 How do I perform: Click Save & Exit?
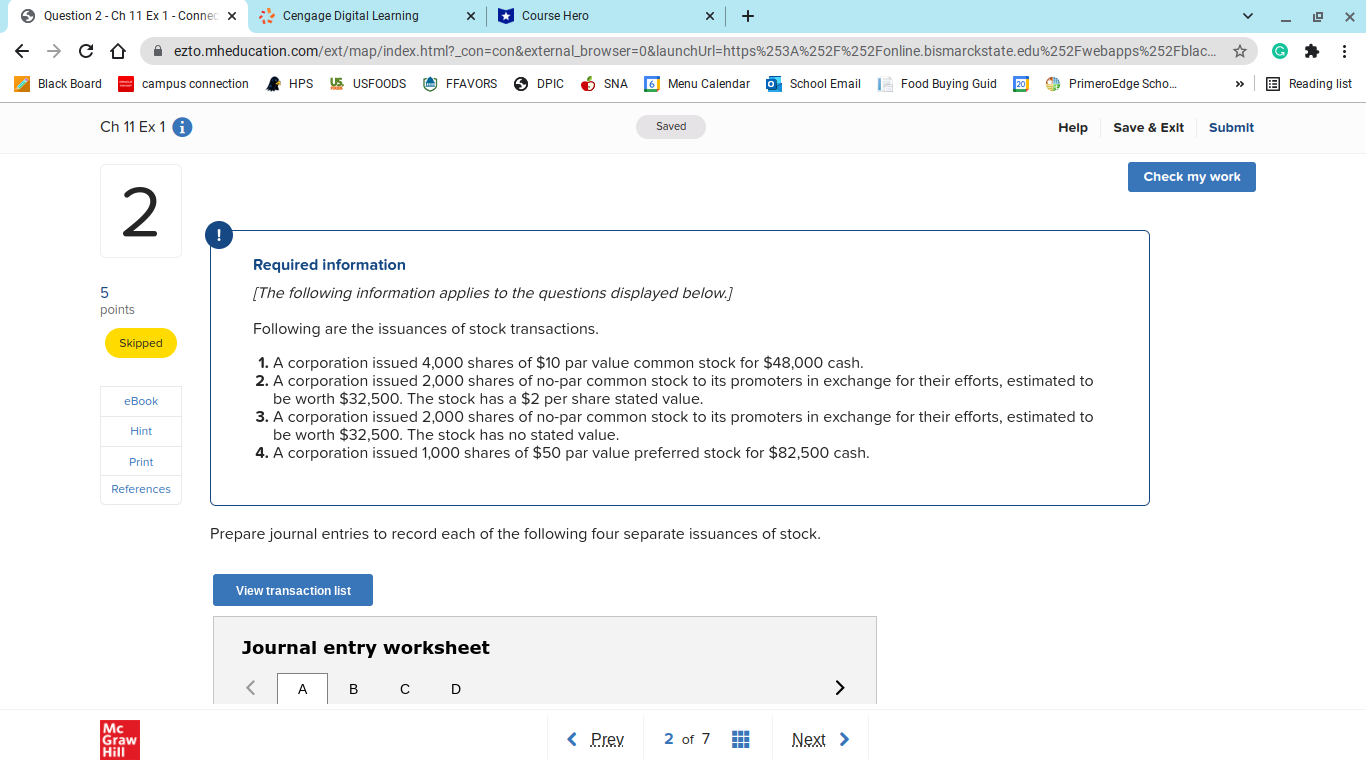[x=1148, y=127]
